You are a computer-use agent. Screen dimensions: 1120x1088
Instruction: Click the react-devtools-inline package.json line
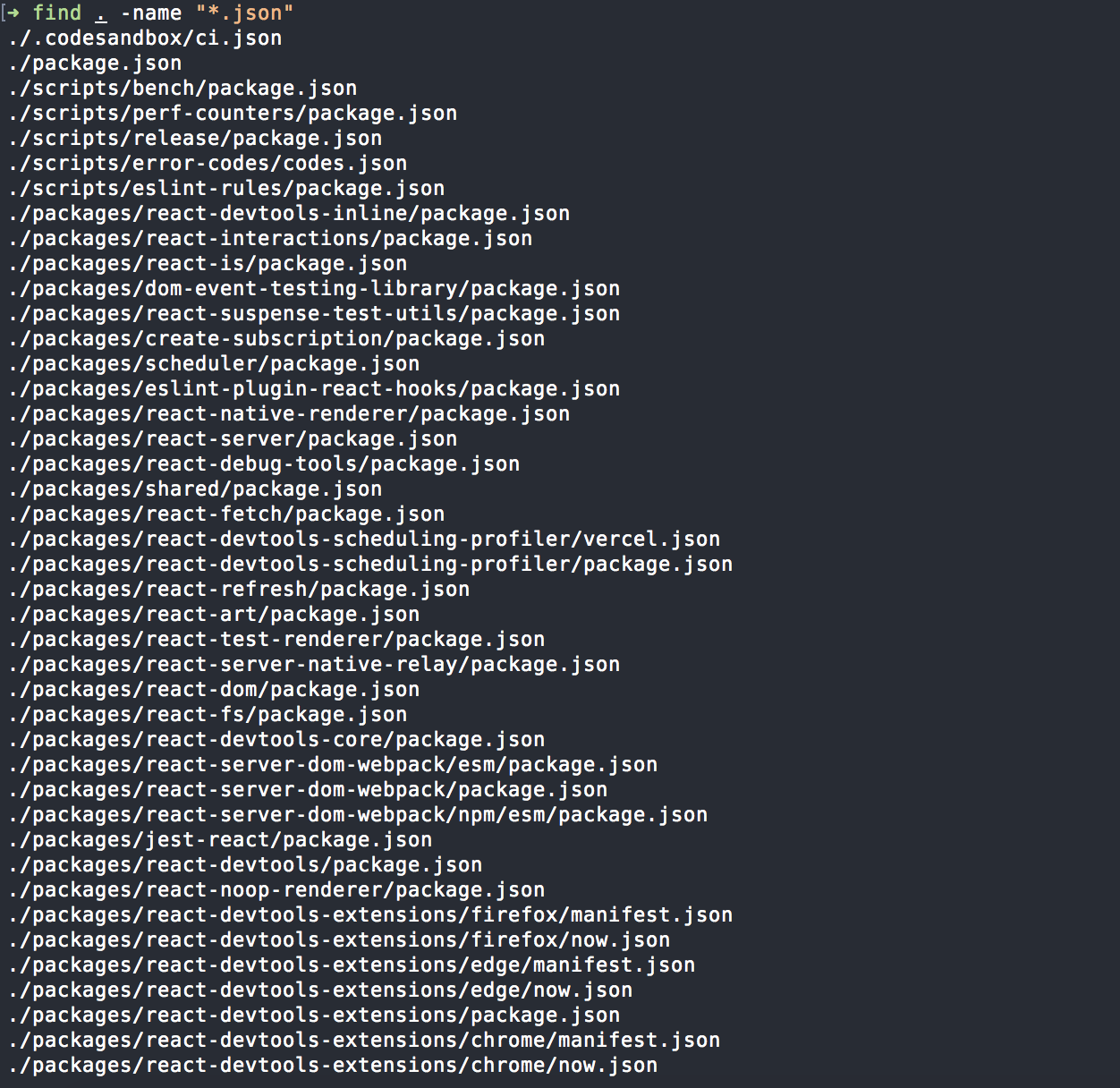[289, 213]
